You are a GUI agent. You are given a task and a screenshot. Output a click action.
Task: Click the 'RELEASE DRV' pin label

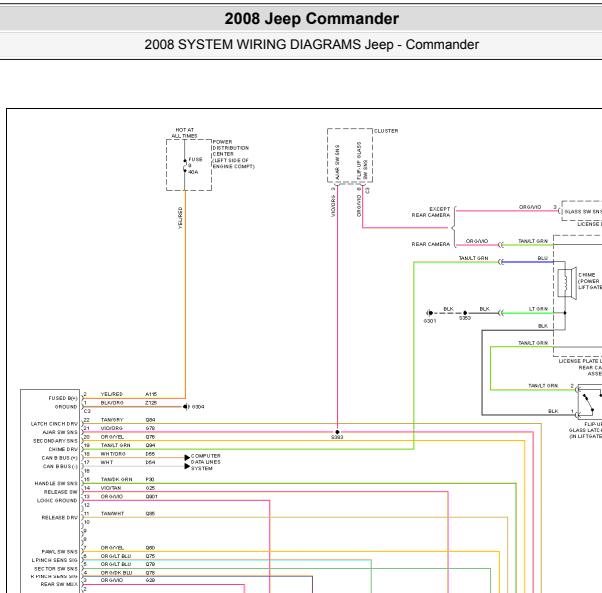[x=60, y=517]
